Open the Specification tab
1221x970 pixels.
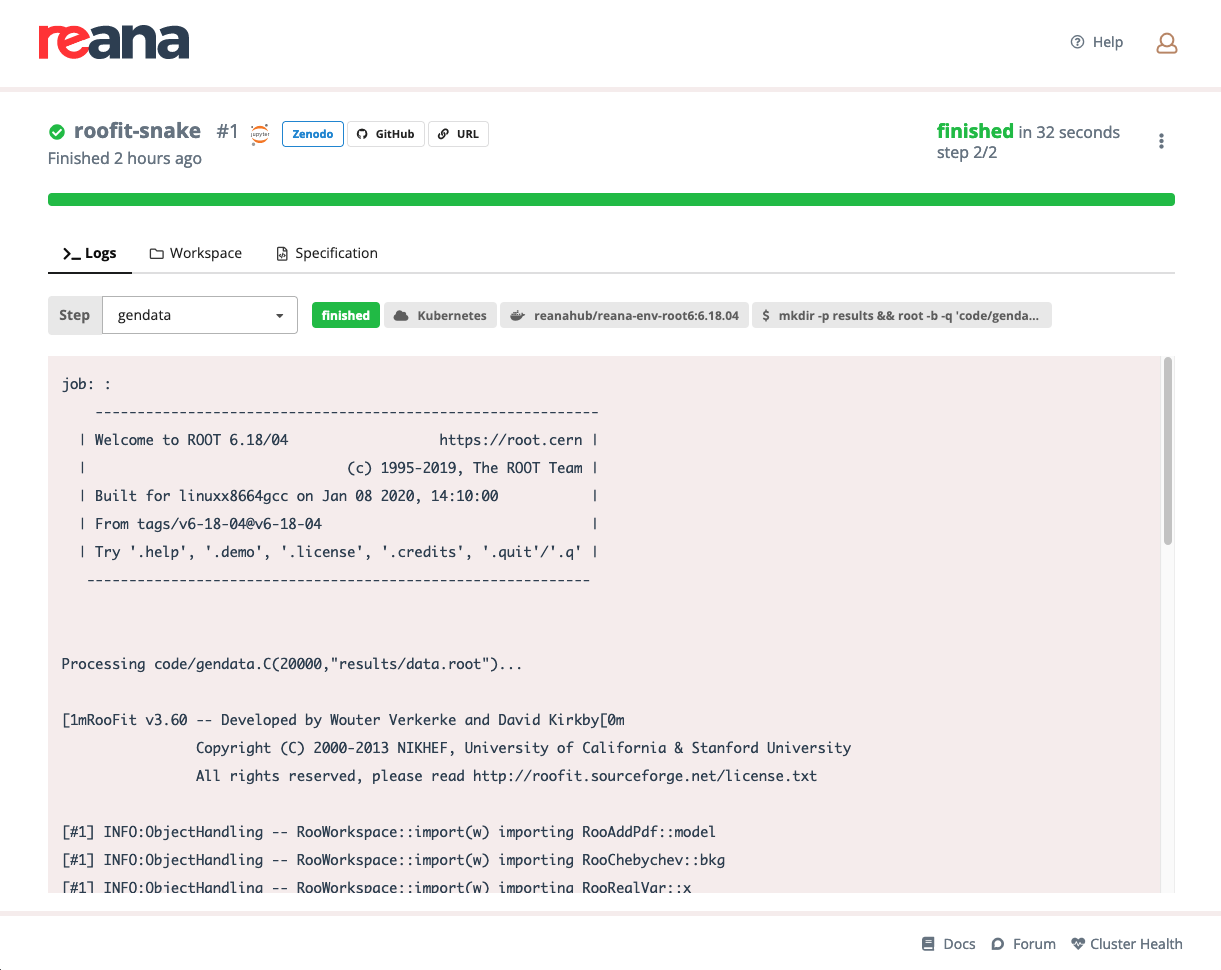tap(326, 253)
